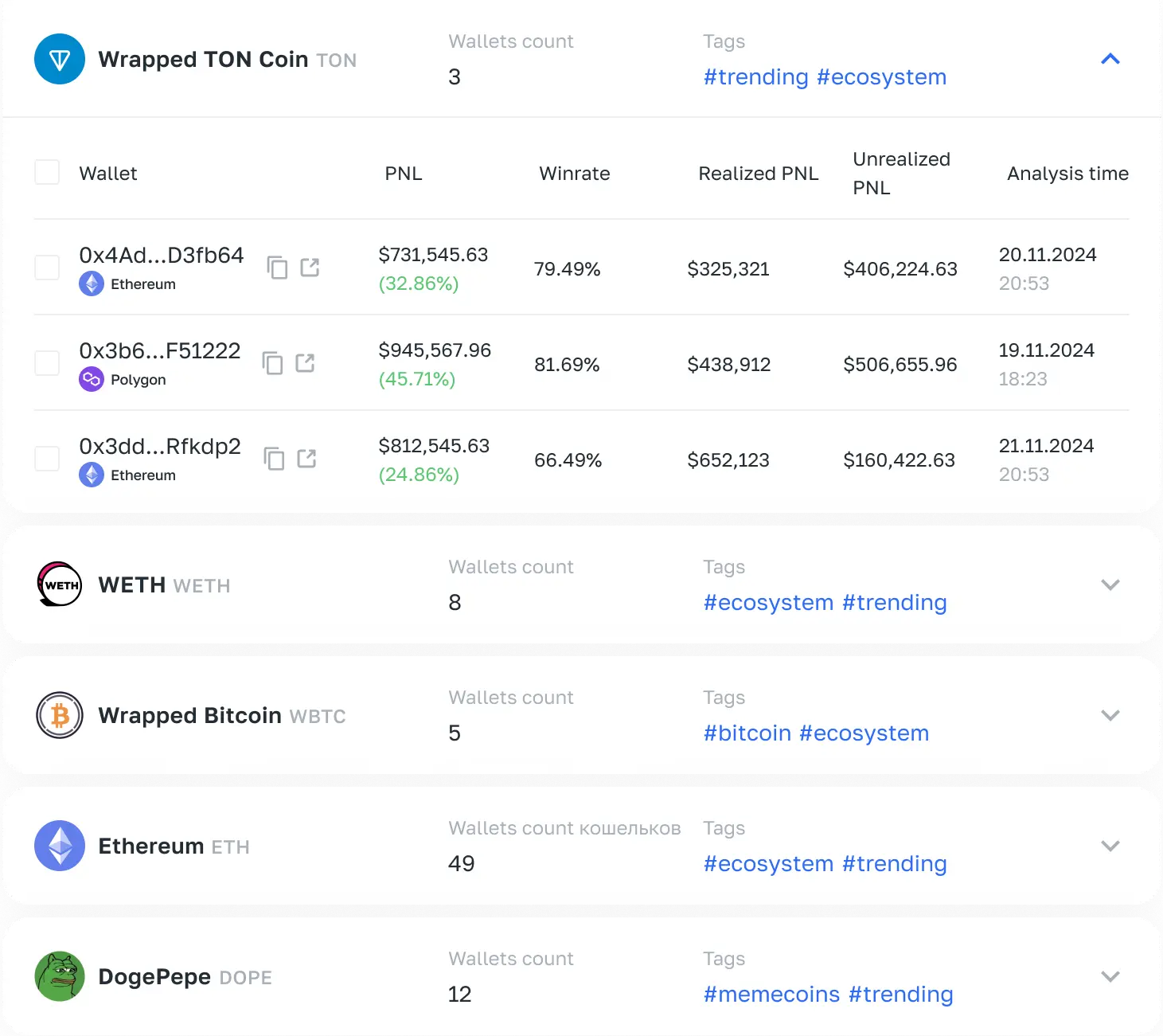Collapse the Wrapped TON Coin section

point(1110,59)
